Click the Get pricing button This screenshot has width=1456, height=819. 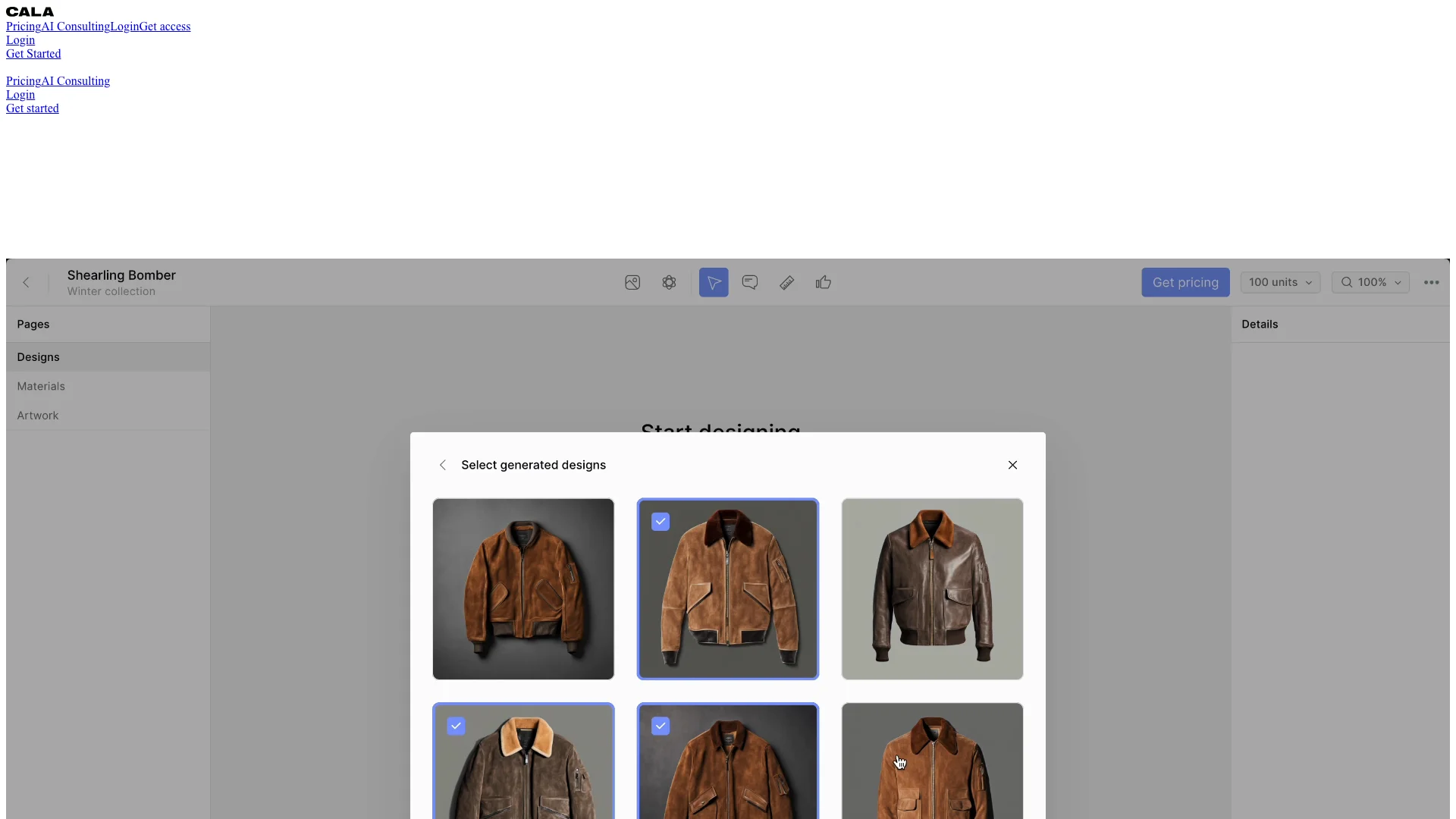(x=1185, y=282)
